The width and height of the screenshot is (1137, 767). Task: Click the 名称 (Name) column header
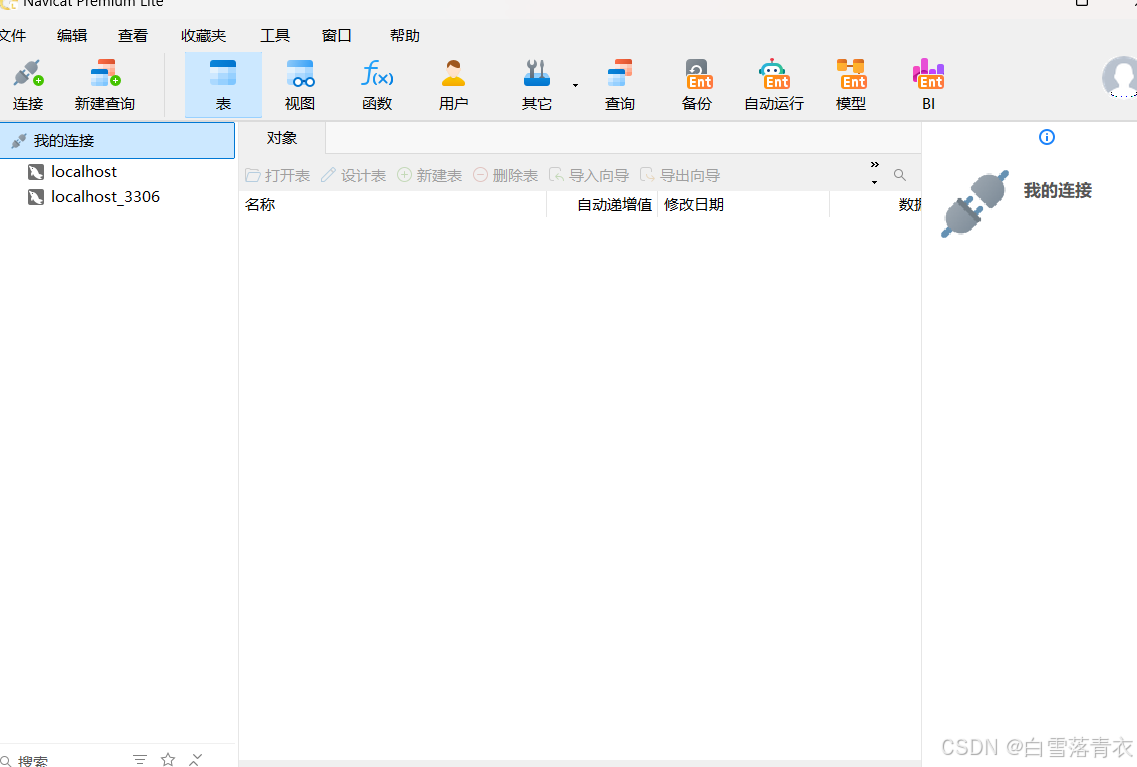click(x=260, y=204)
